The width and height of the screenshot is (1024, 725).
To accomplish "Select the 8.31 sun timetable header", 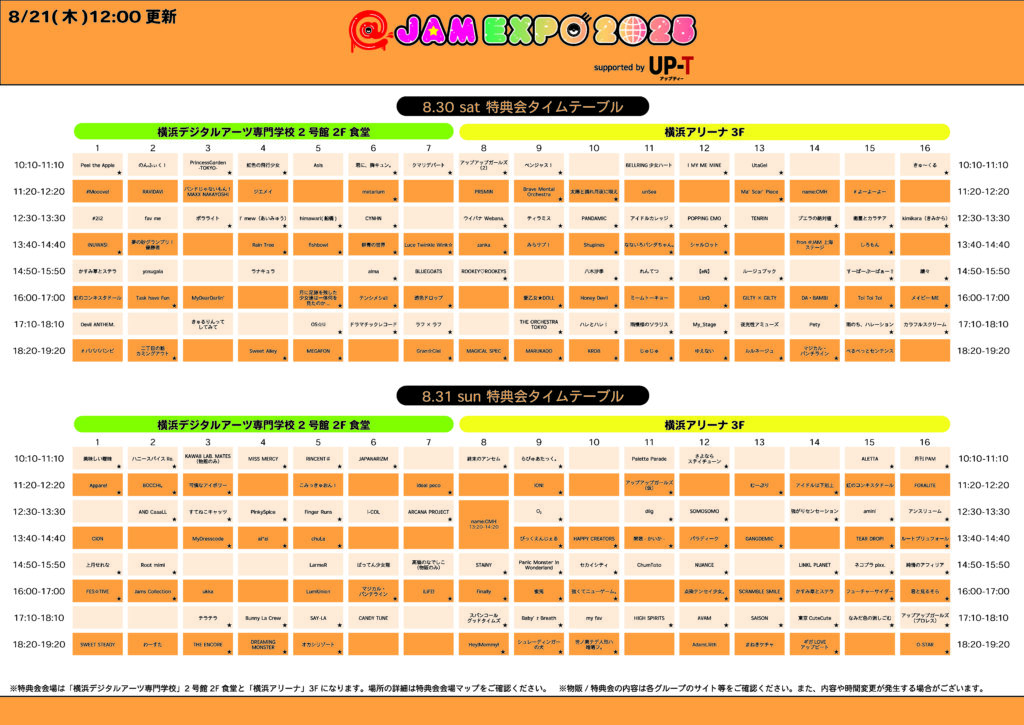I will click(x=511, y=396).
